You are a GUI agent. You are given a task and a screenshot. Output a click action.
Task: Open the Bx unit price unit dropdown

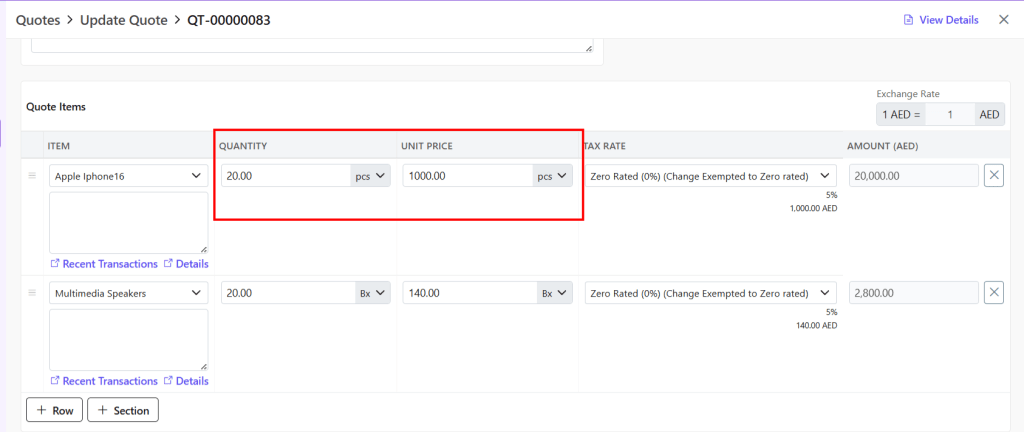[x=554, y=293]
